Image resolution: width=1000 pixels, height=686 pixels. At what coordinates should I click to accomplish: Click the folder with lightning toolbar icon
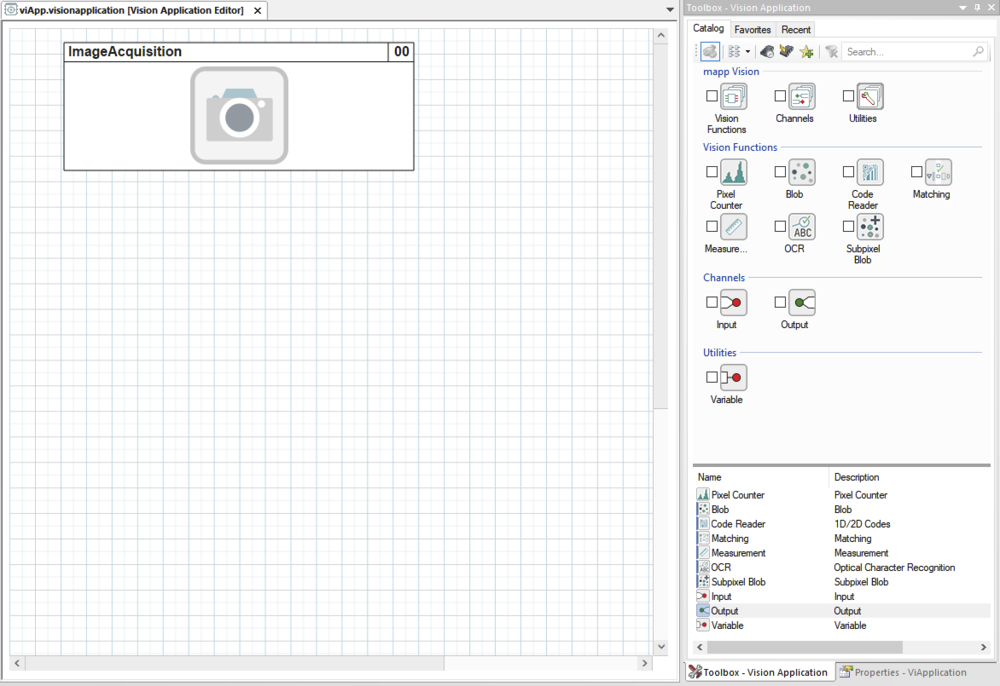[786, 52]
